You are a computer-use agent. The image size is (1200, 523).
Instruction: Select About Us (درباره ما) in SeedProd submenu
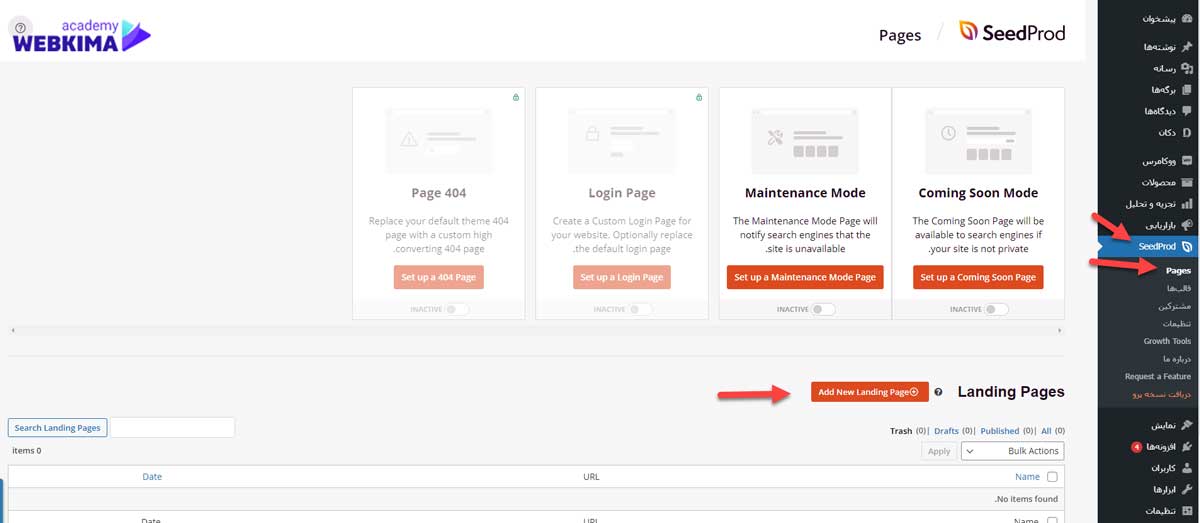tap(1177, 359)
